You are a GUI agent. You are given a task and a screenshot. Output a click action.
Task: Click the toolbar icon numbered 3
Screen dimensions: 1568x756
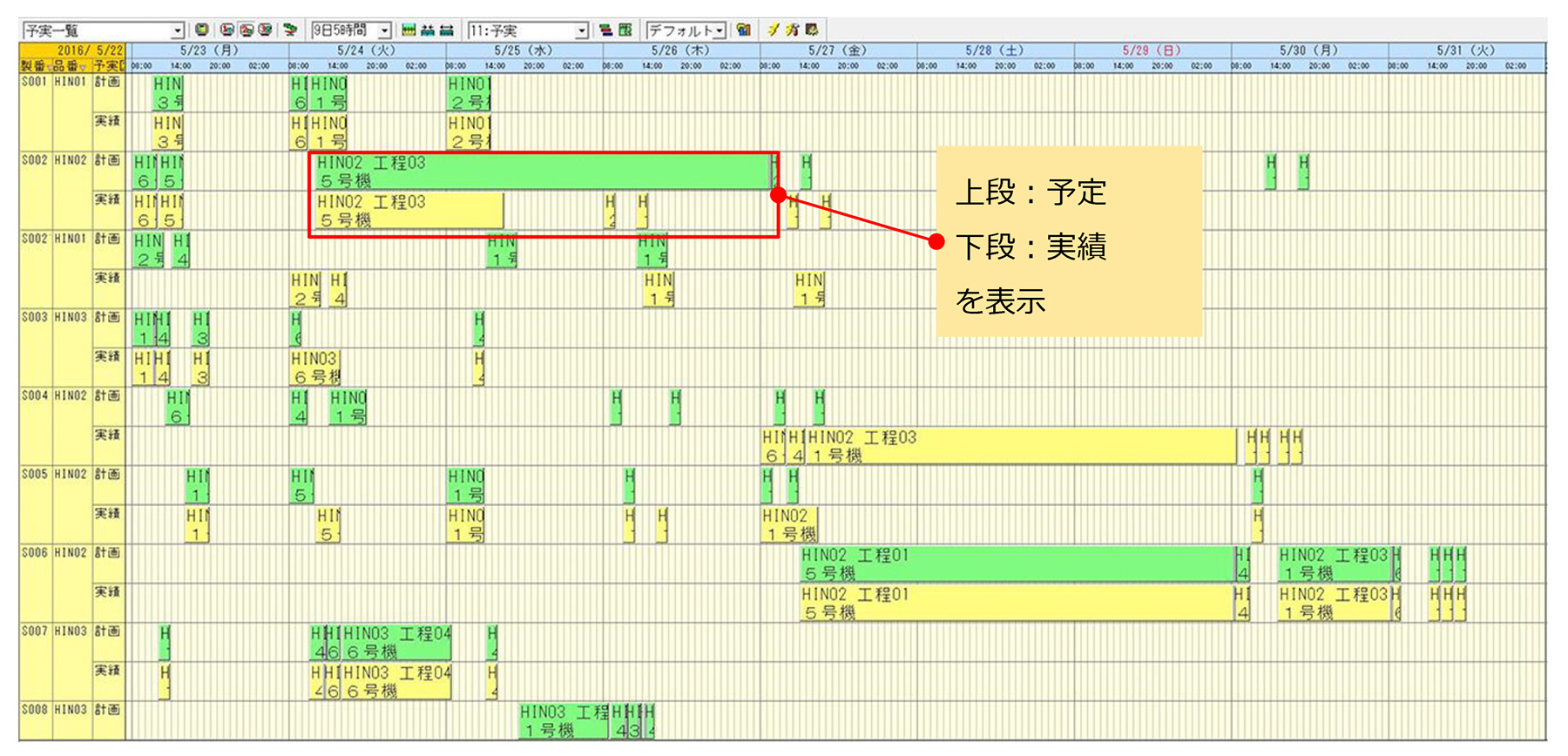(x=266, y=30)
